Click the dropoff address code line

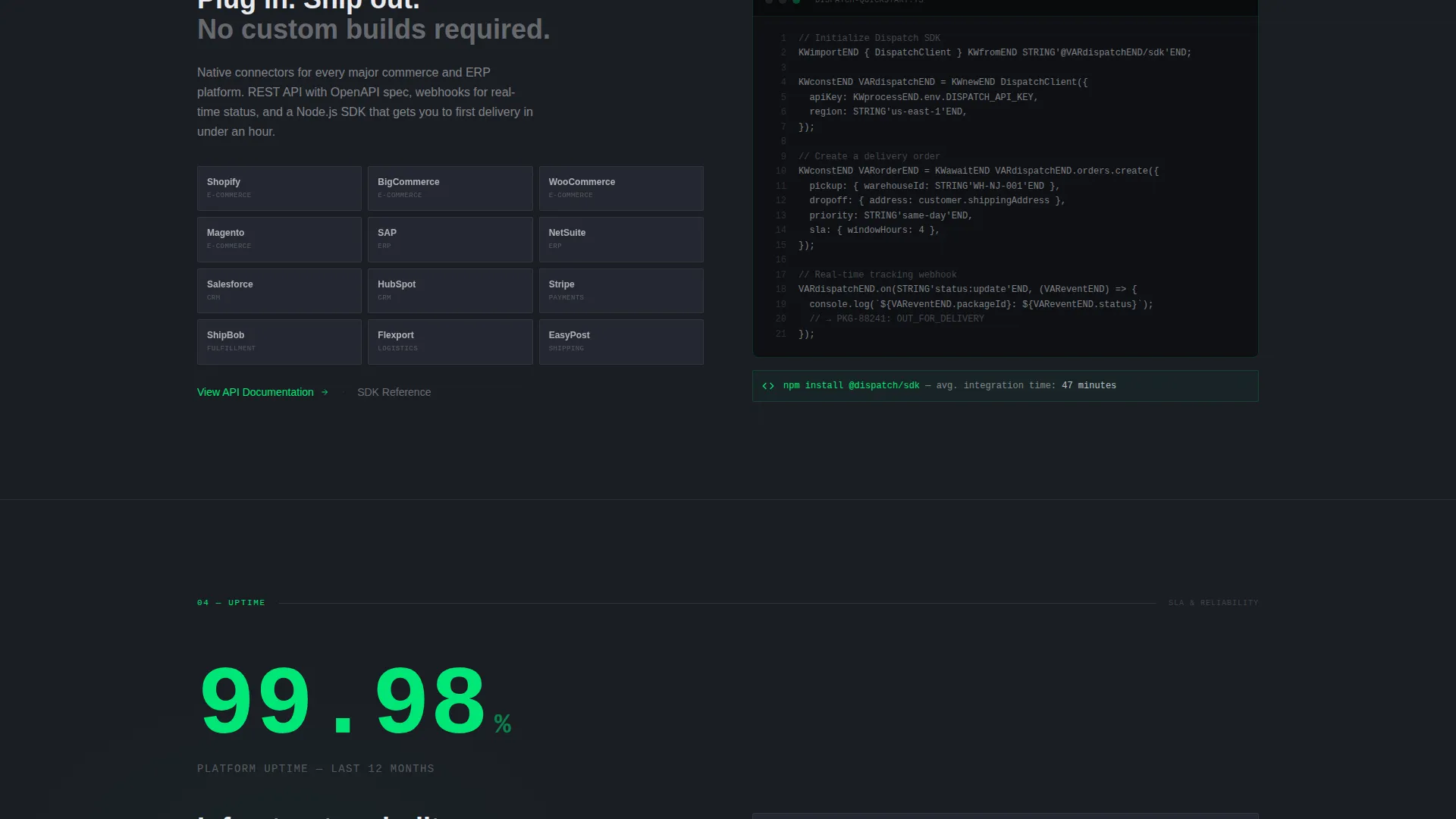click(x=937, y=200)
